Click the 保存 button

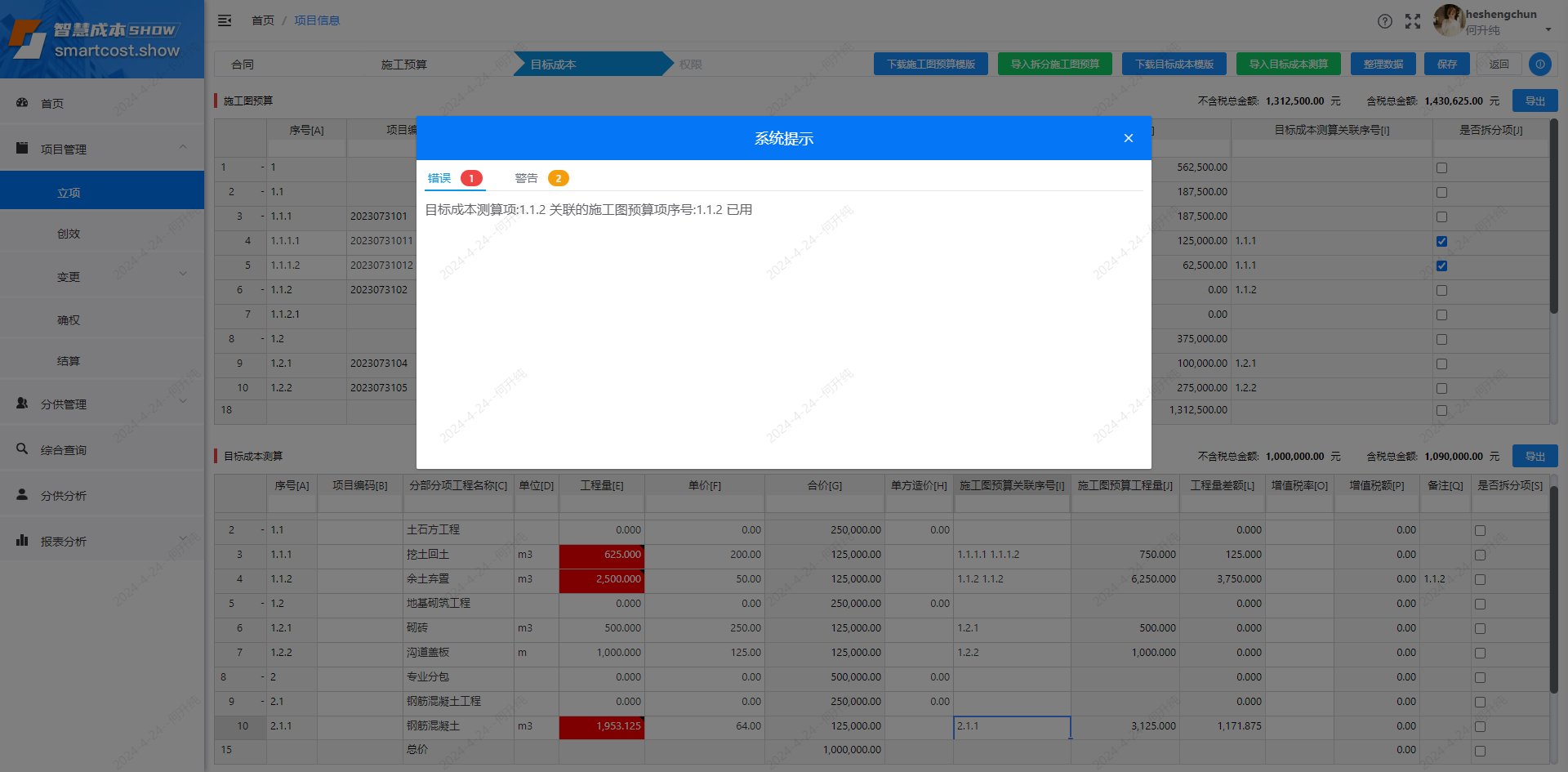[1446, 64]
